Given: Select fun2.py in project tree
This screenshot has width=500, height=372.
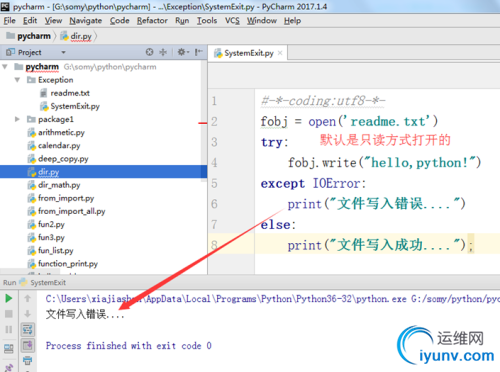Looking at the screenshot, I should (46, 224).
